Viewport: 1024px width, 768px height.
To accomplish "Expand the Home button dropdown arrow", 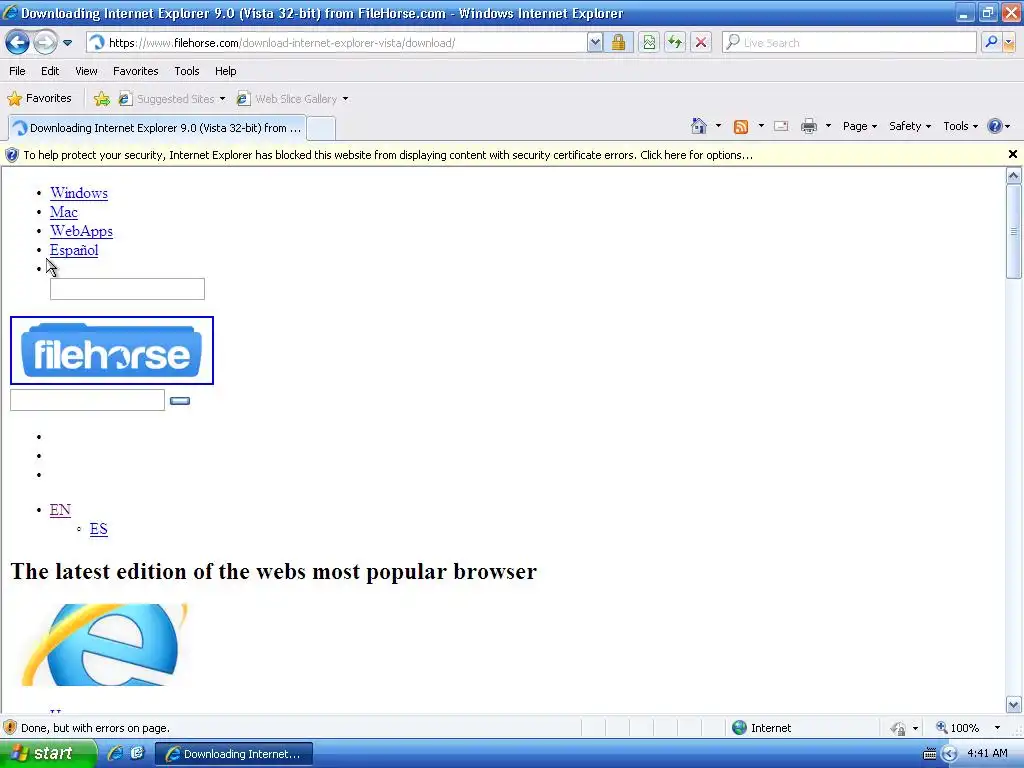I will pos(718,126).
